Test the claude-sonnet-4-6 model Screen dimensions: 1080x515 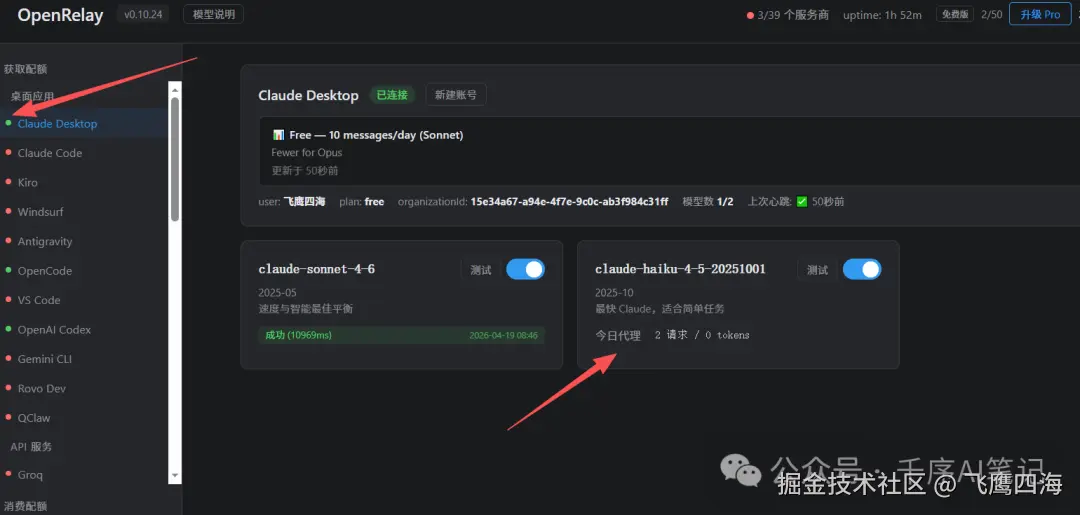click(481, 270)
